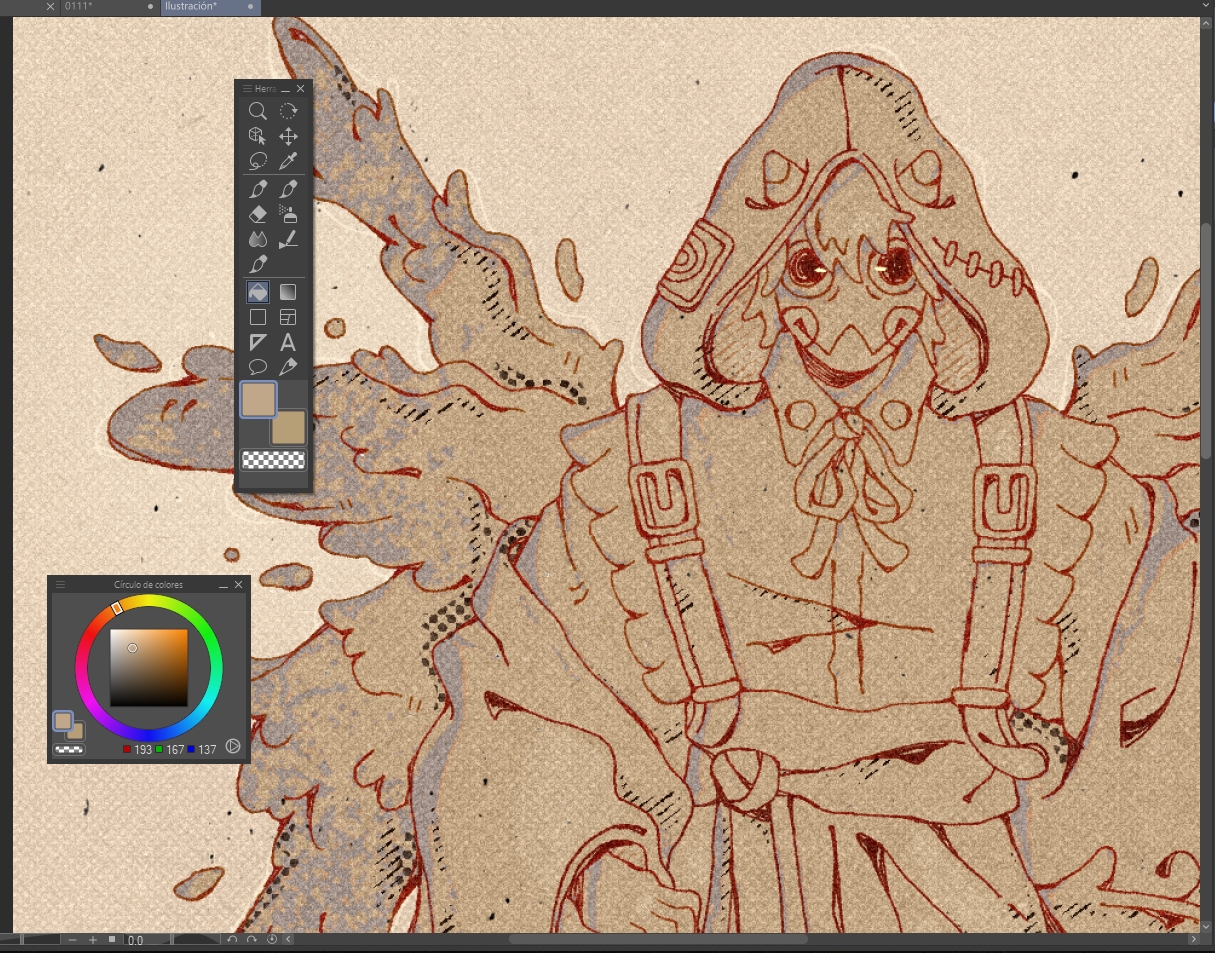Viewport: 1215px width, 953px height.
Task: Switch to sub color in tool palette
Action: click(x=291, y=427)
